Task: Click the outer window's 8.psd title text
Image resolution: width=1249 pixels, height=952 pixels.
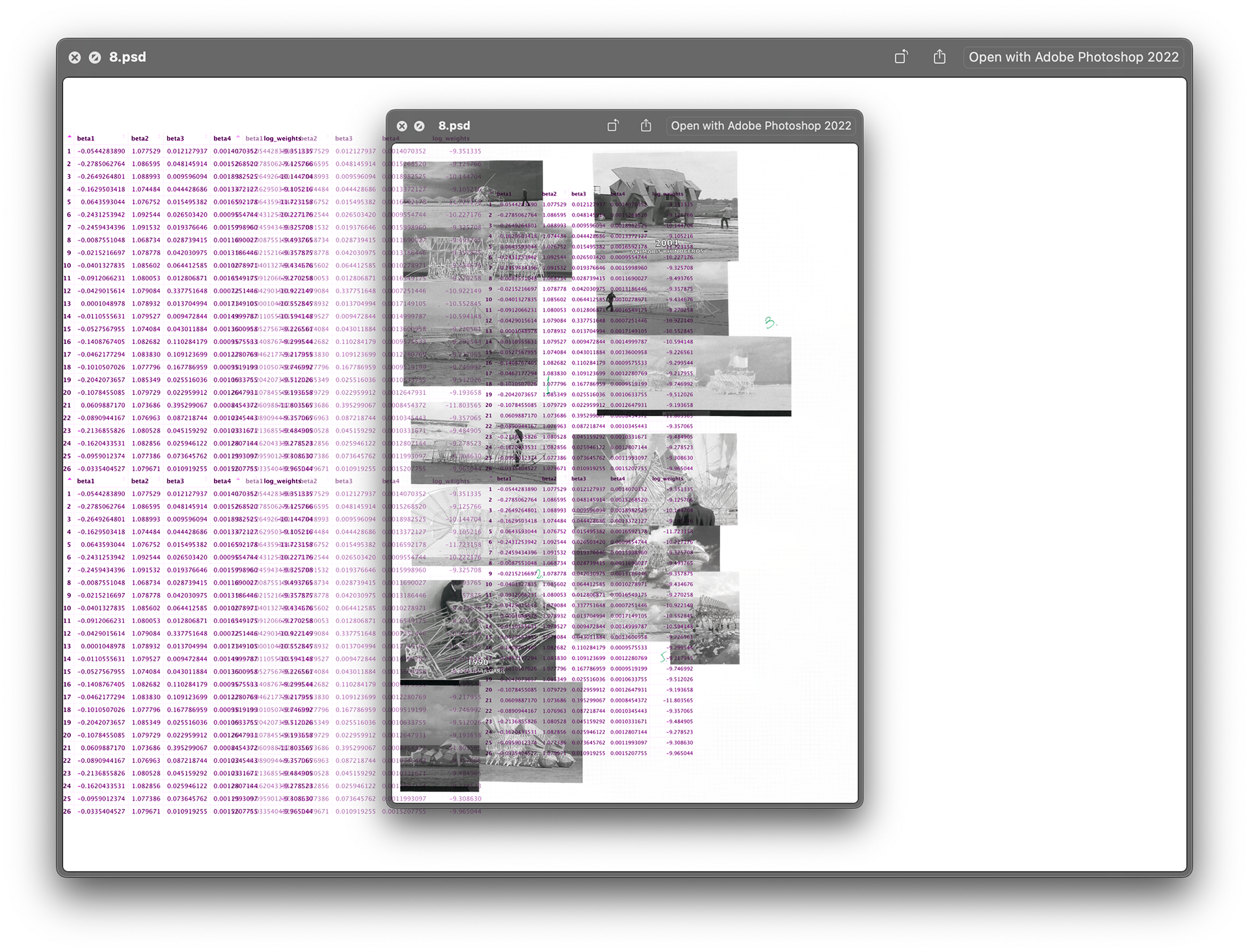Action: (128, 57)
